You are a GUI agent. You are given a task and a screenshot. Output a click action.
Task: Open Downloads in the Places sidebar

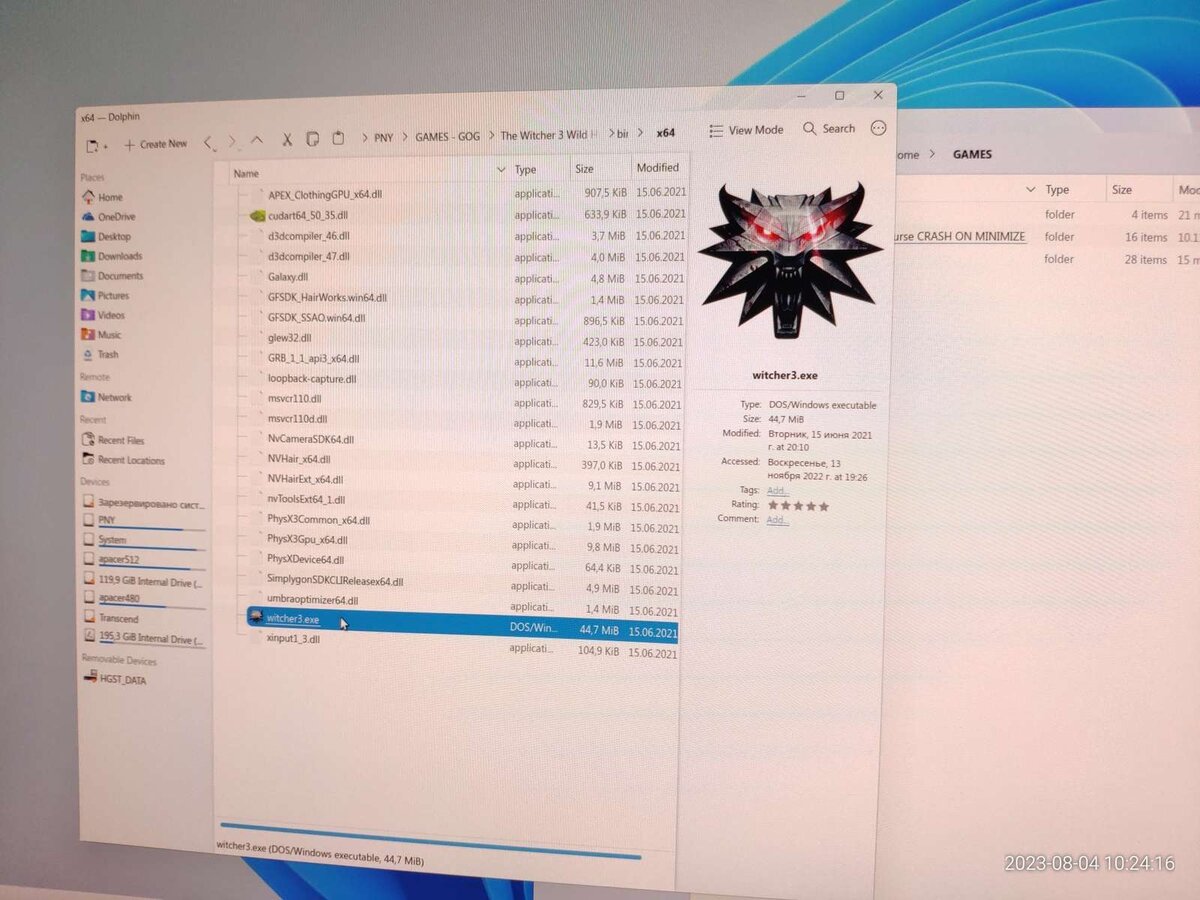pyautogui.click(x=112, y=256)
